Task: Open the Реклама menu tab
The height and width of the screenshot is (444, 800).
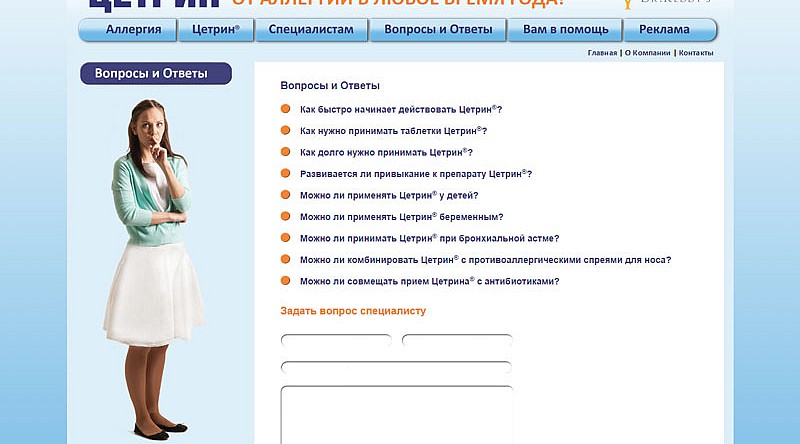Action: tap(670, 30)
